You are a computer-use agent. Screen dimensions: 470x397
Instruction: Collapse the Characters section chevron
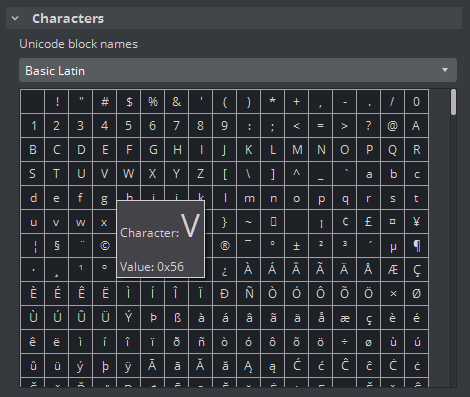[15, 19]
